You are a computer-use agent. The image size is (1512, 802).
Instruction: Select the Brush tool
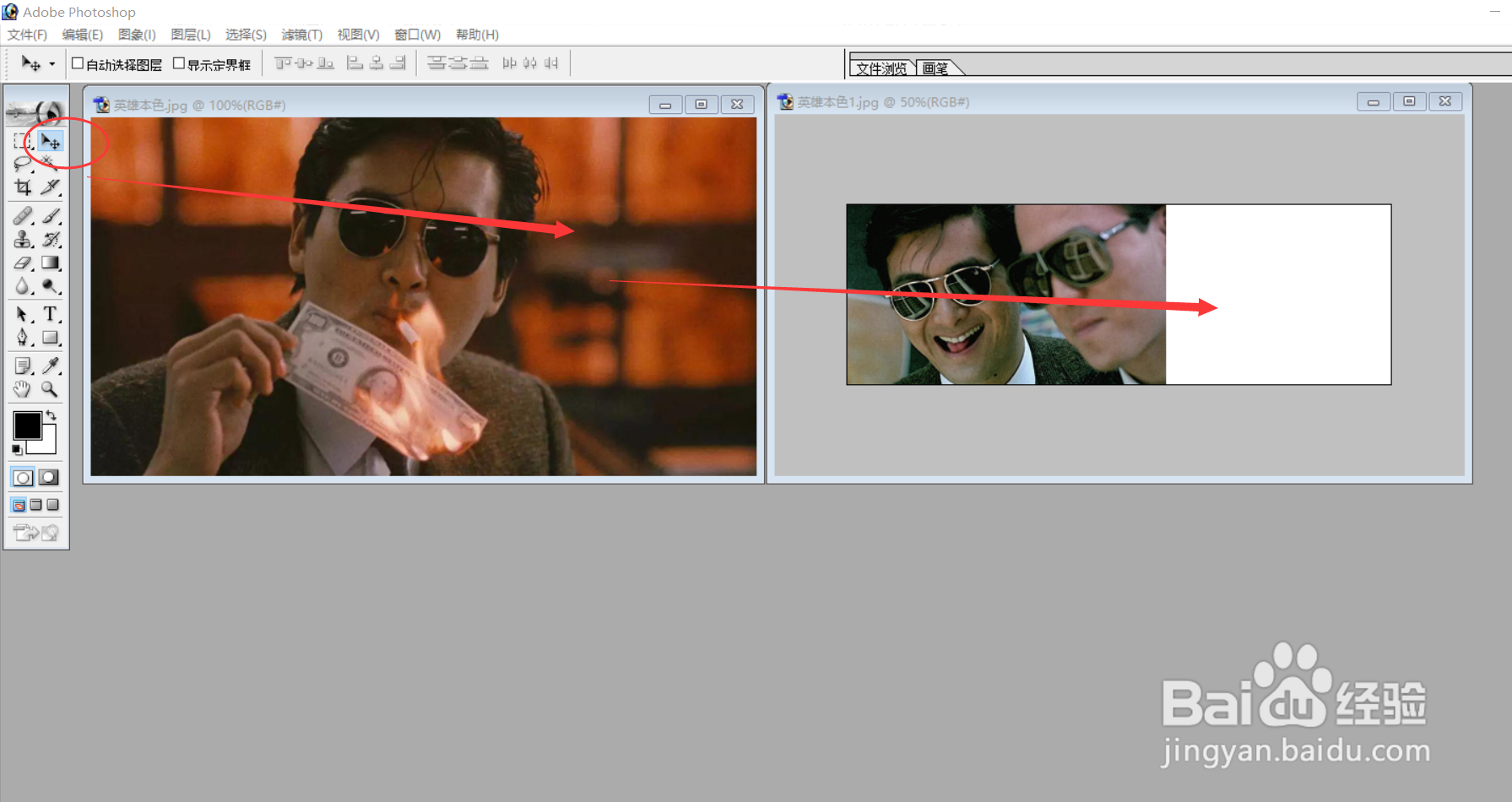[x=50, y=216]
